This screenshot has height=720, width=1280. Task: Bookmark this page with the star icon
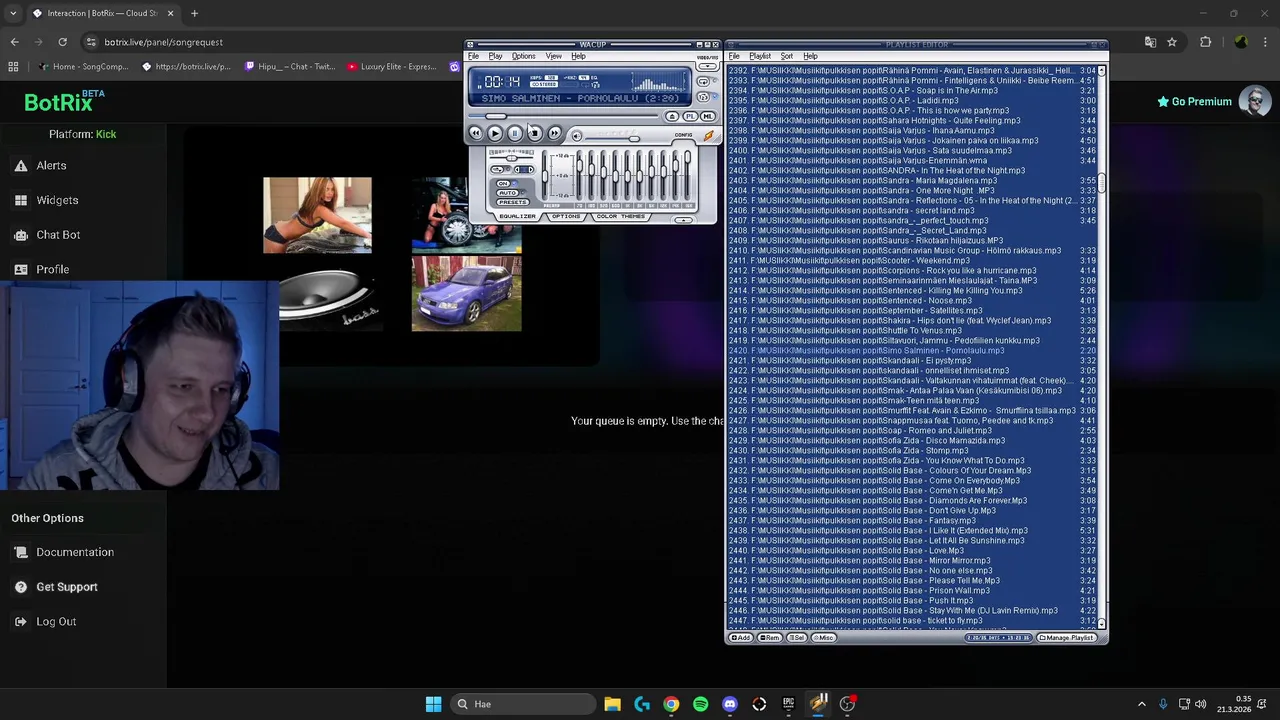point(1172,42)
